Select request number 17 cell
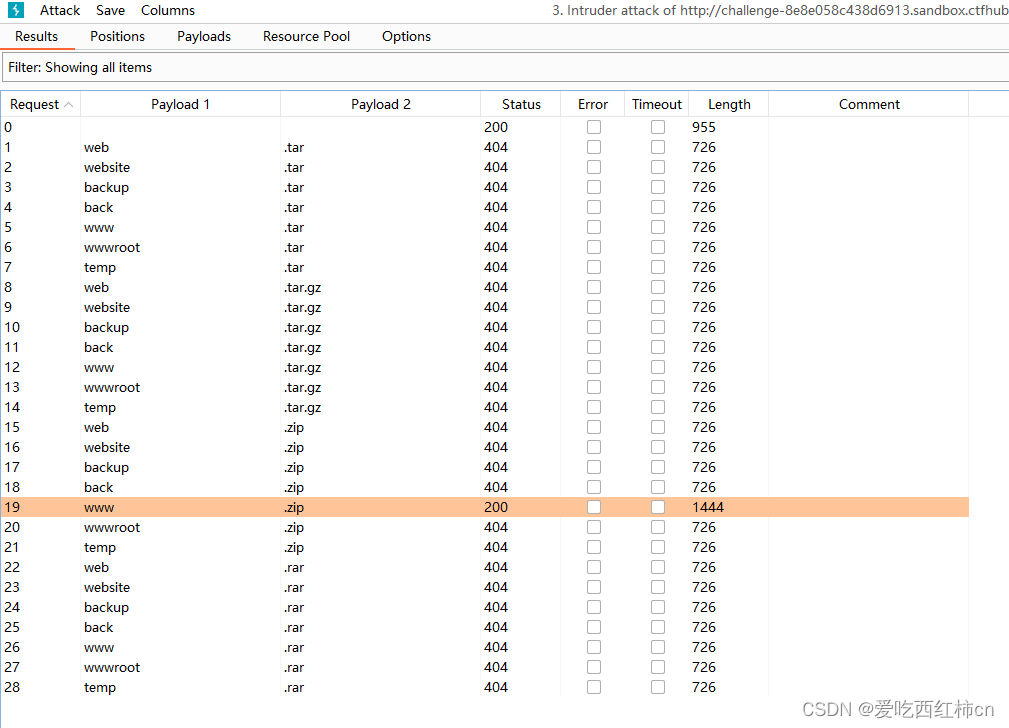 pos(12,467)
